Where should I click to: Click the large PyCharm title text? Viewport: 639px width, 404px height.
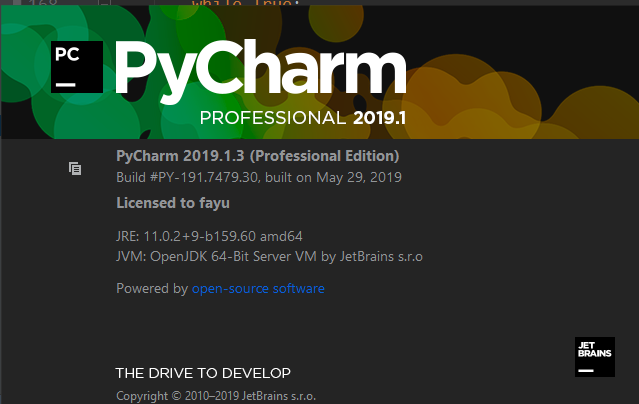[x=262, y=70]
